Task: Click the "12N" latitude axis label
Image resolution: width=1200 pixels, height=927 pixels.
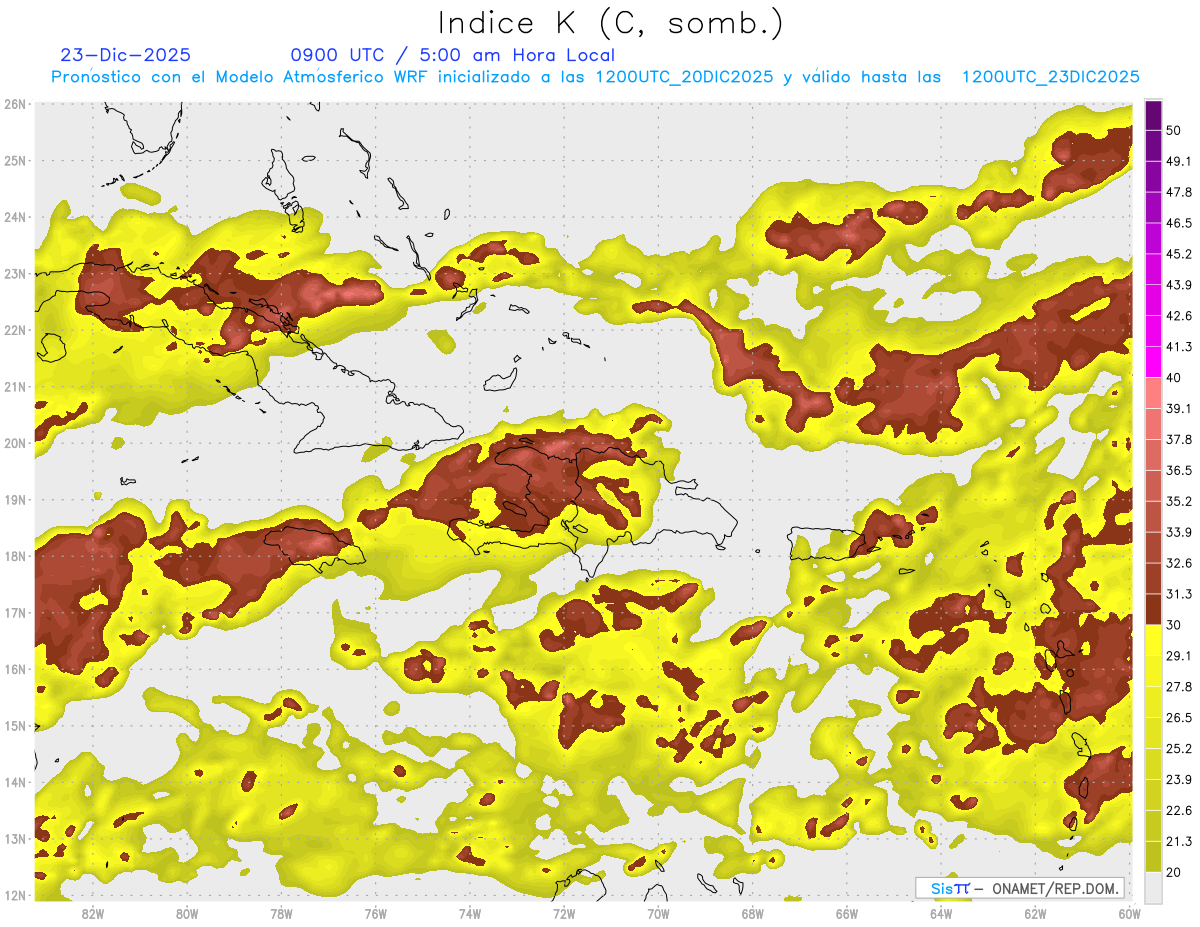Action: coord(15,895)
